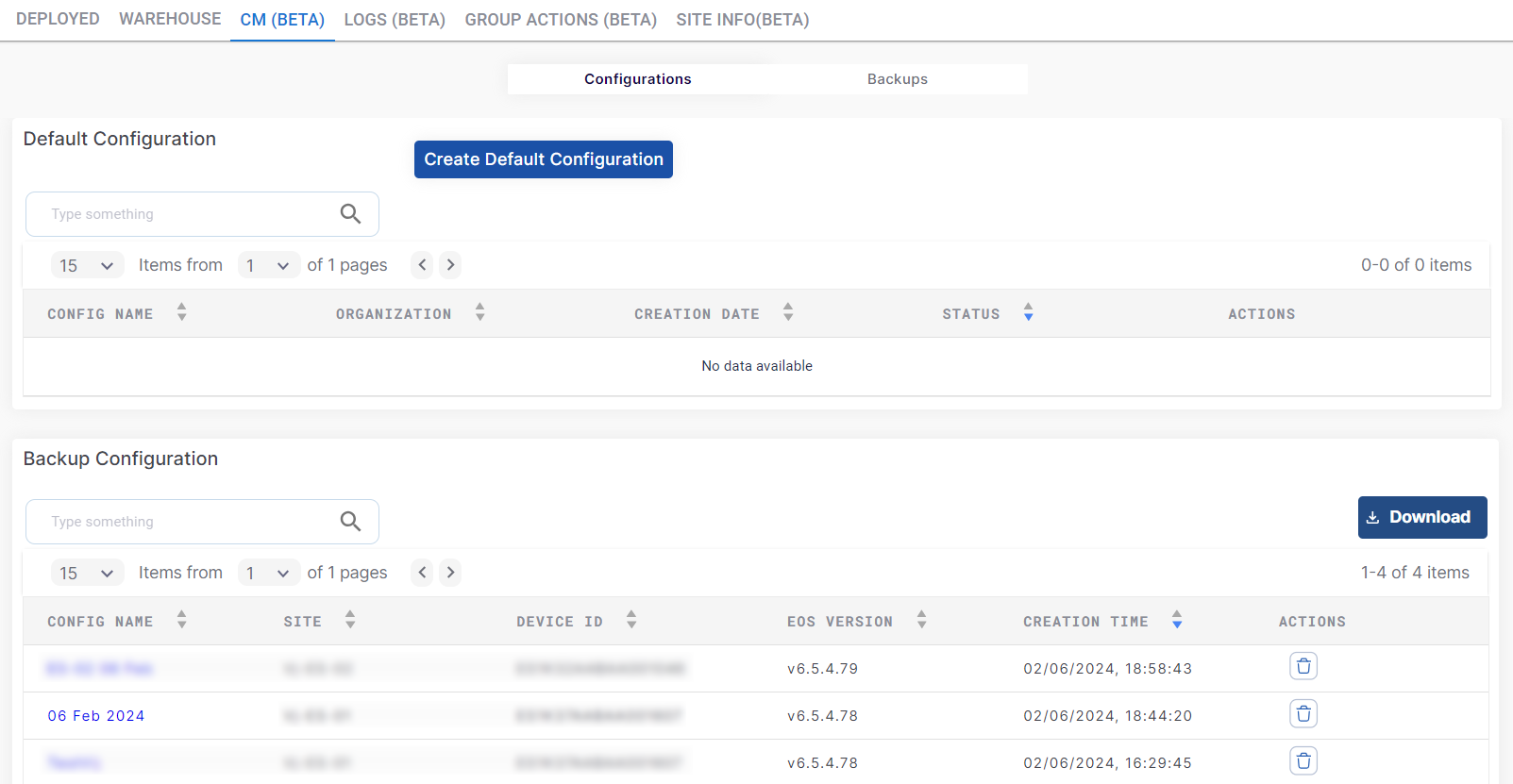
Task: Click Create Default Configuration button
Action: tap(543, 159)
